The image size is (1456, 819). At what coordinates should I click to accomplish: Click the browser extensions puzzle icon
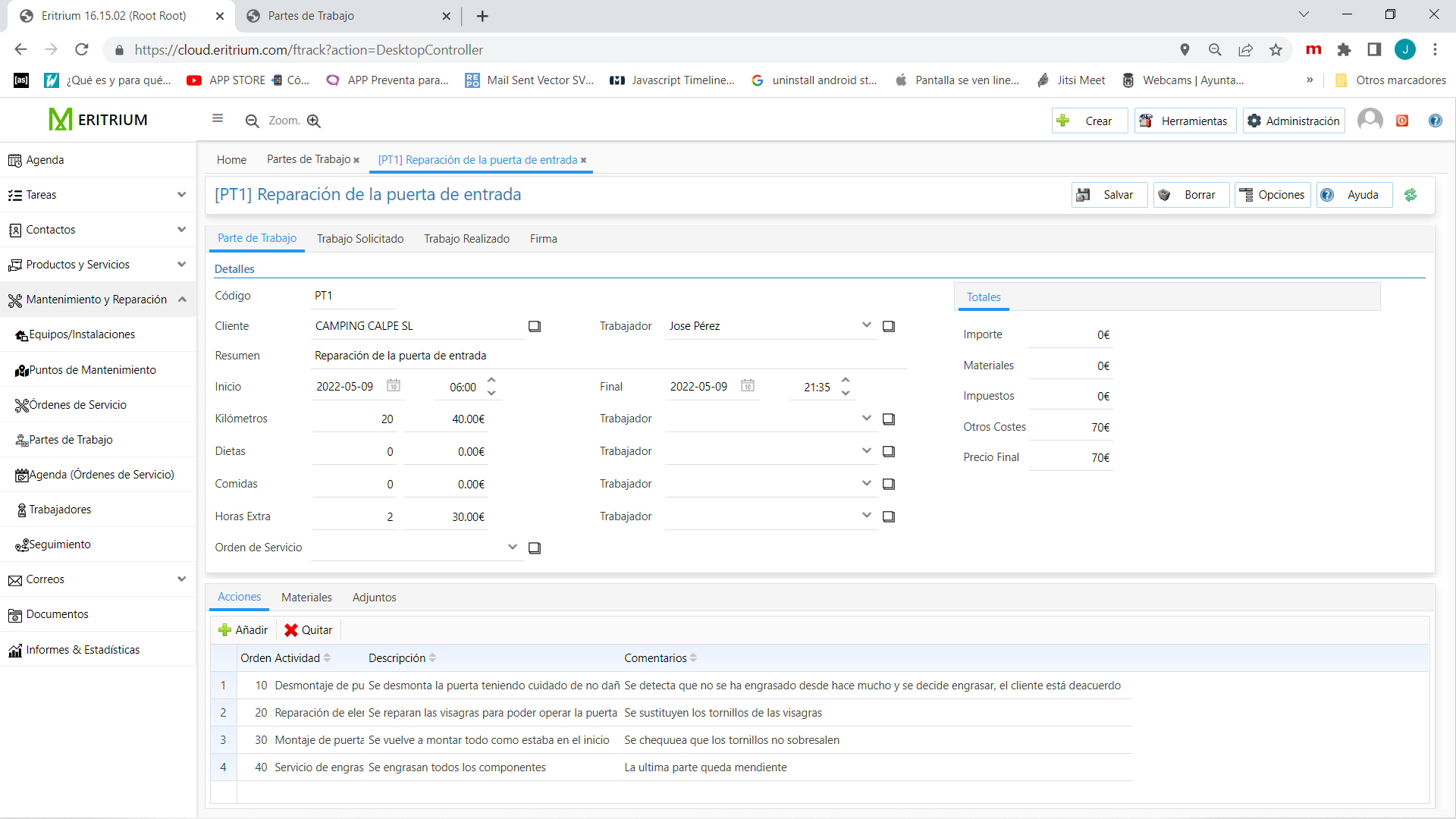1344,50
